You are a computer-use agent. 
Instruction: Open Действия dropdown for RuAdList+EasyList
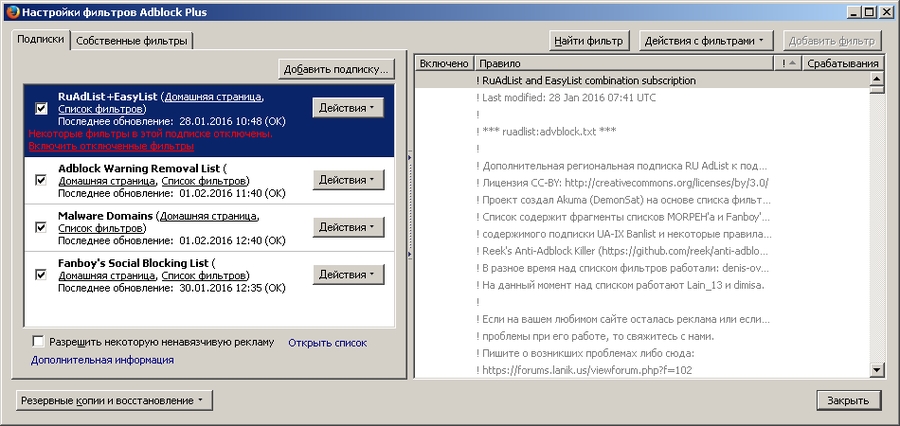[x=348, y=108]
